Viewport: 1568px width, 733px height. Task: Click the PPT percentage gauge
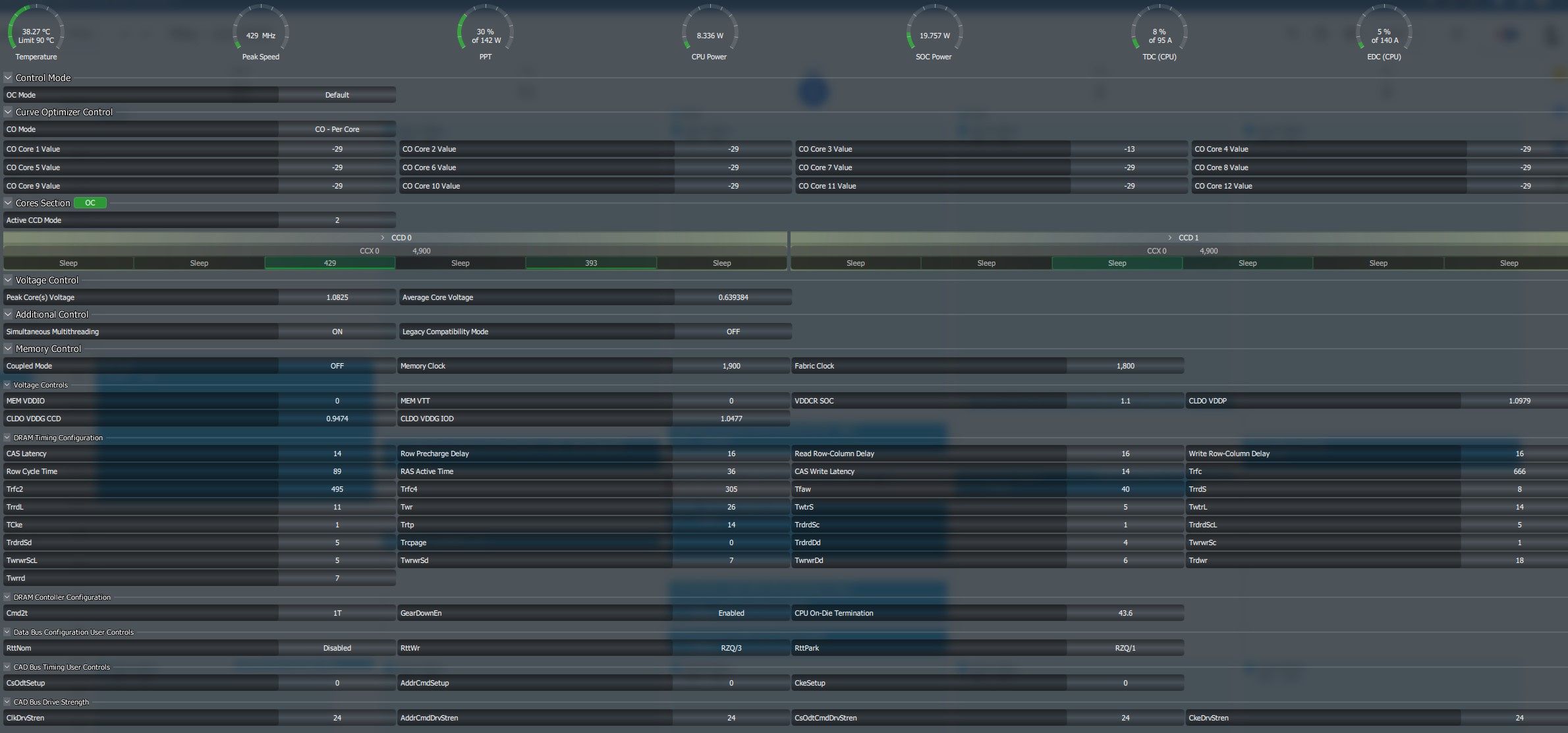486,34
